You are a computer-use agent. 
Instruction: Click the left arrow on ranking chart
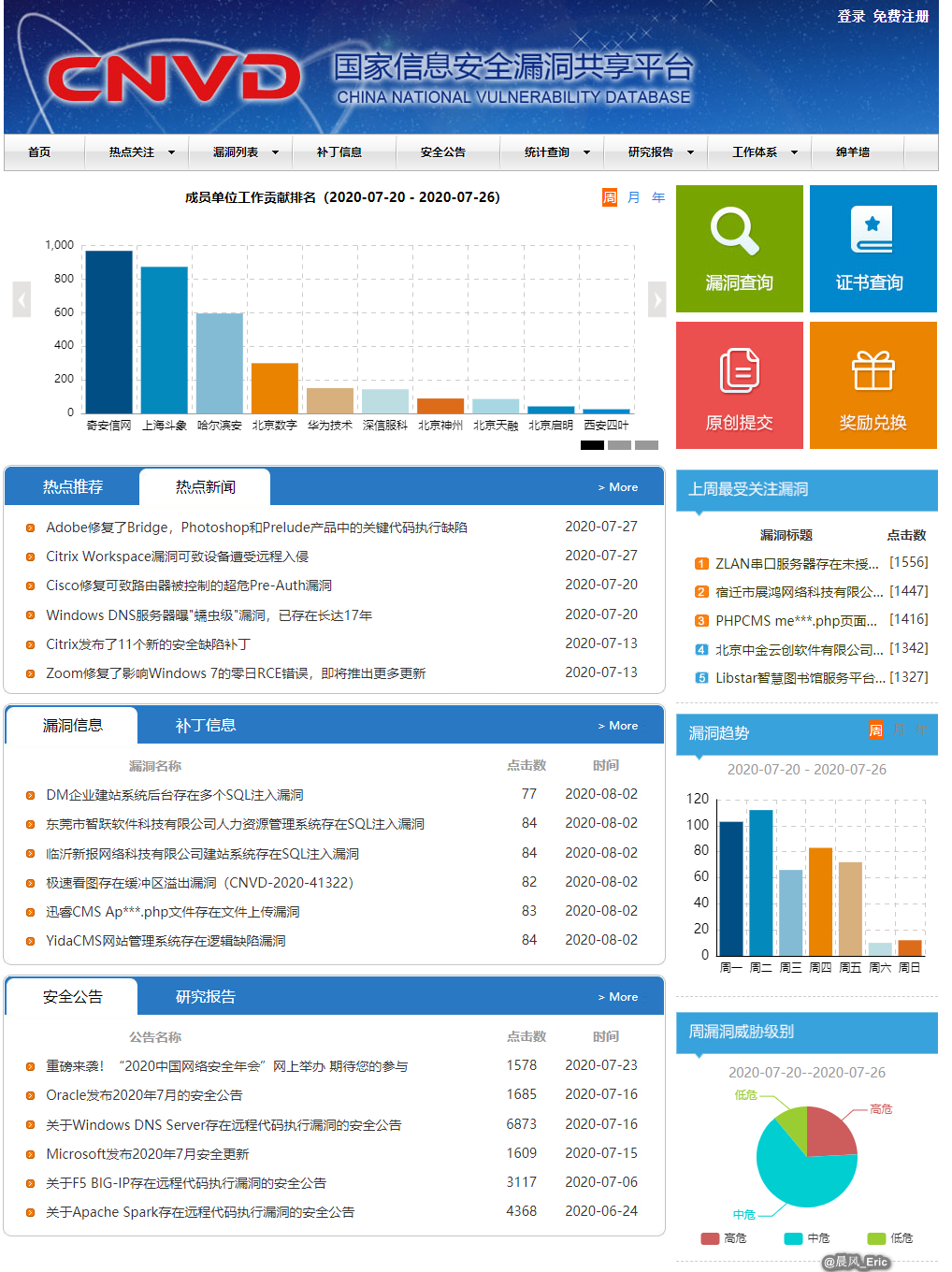22,300
